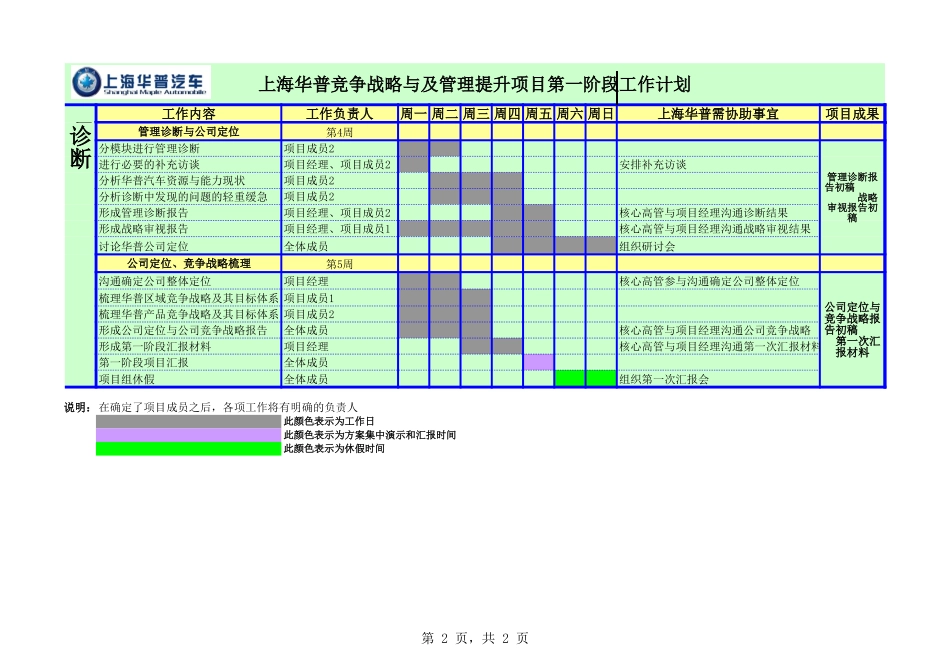Click 全体成员 owner for 讨论华普公司定位
Screen dimensions: 950x672
point(339,245)
